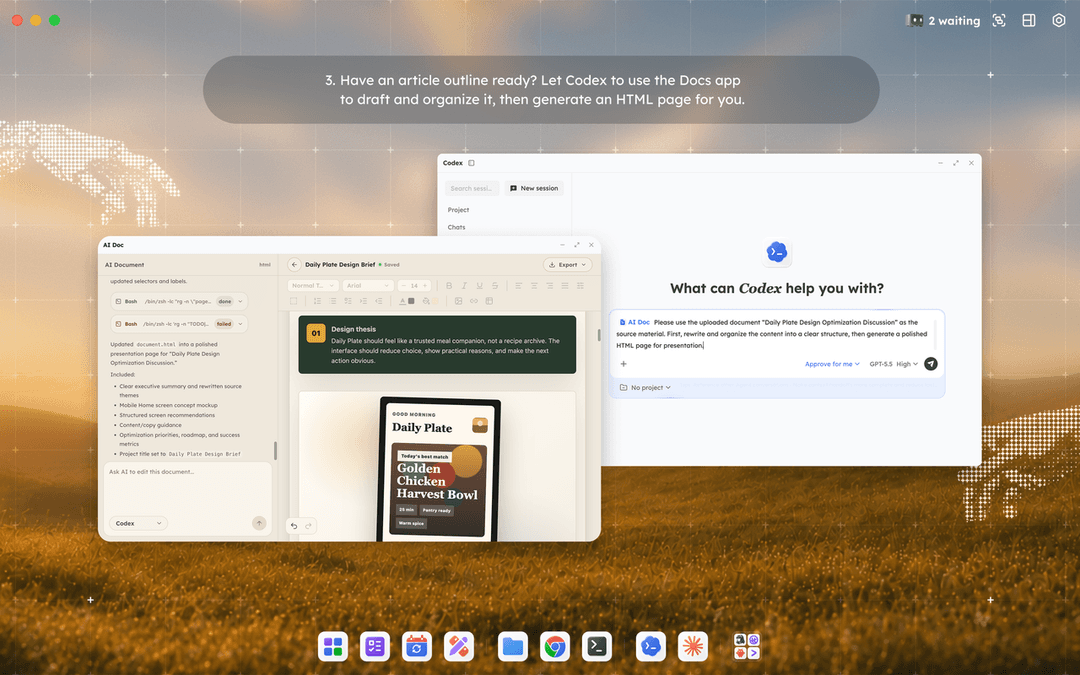This screenshot has height=675, width=1080.
Task: Open Normal Text style dropdown
Action: pyautogui.click(x=313, y=285)
